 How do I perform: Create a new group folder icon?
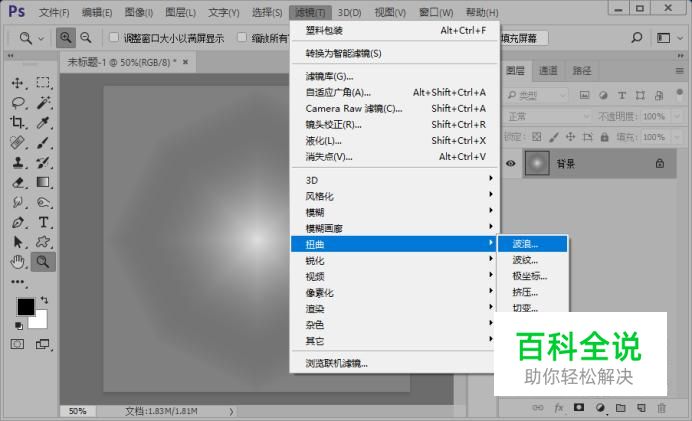tap(621, 408)
